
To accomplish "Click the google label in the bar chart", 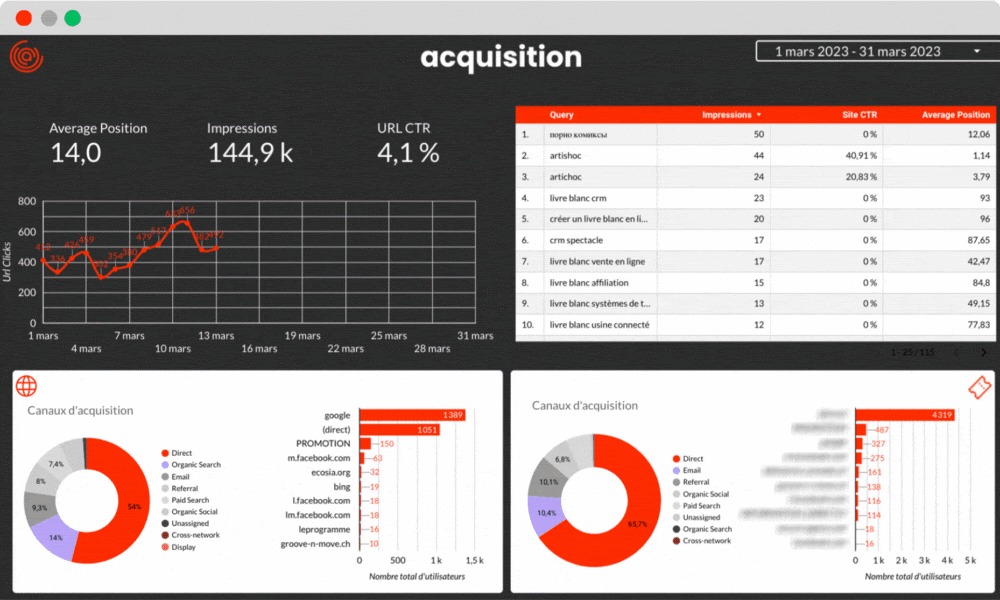I will point(337,413).
